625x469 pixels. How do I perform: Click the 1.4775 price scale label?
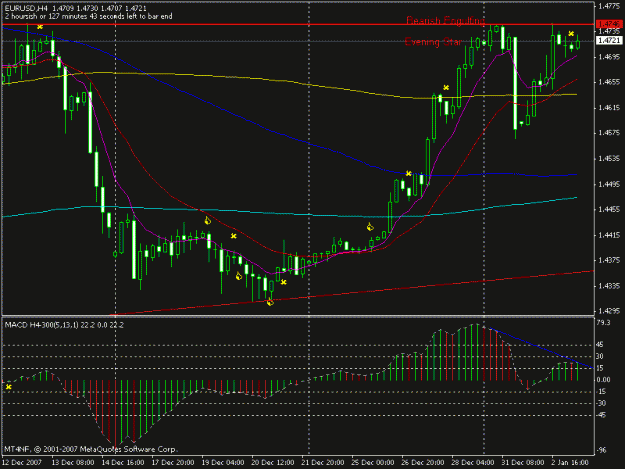pos(609,6)
